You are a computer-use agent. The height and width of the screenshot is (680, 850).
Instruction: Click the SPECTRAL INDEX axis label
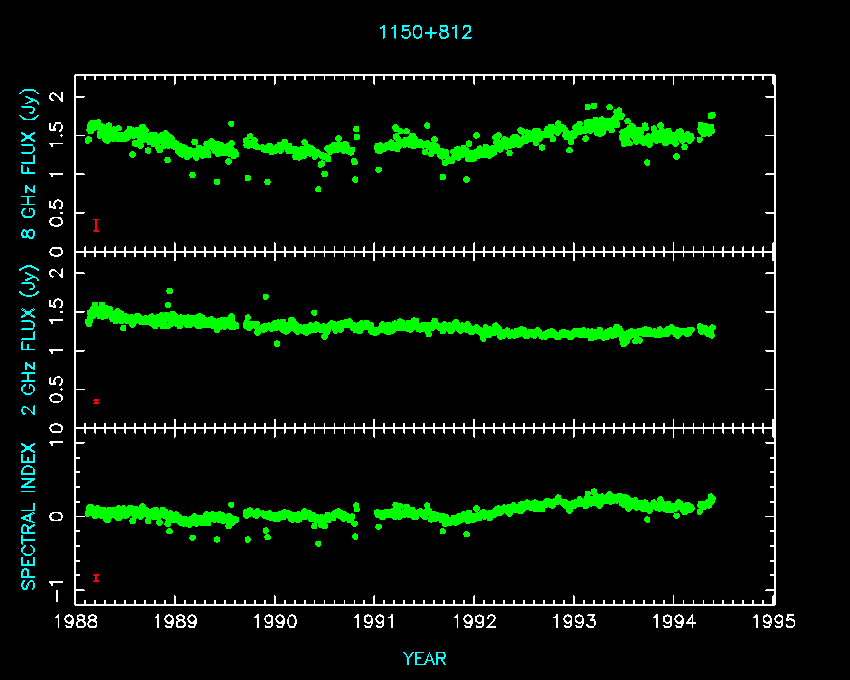pyautogui.click(x=29, y=516)
